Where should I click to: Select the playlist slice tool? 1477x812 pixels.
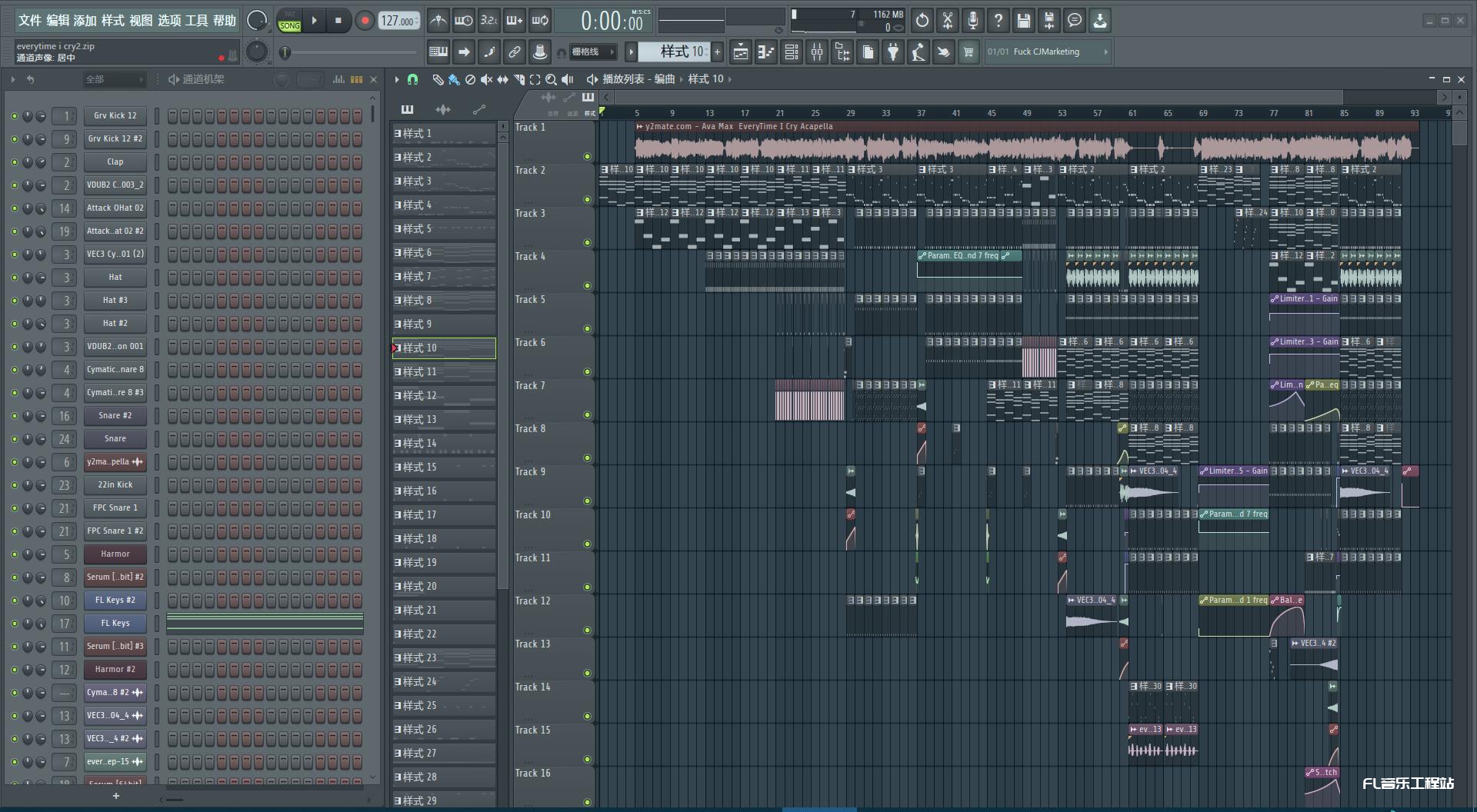518,79
